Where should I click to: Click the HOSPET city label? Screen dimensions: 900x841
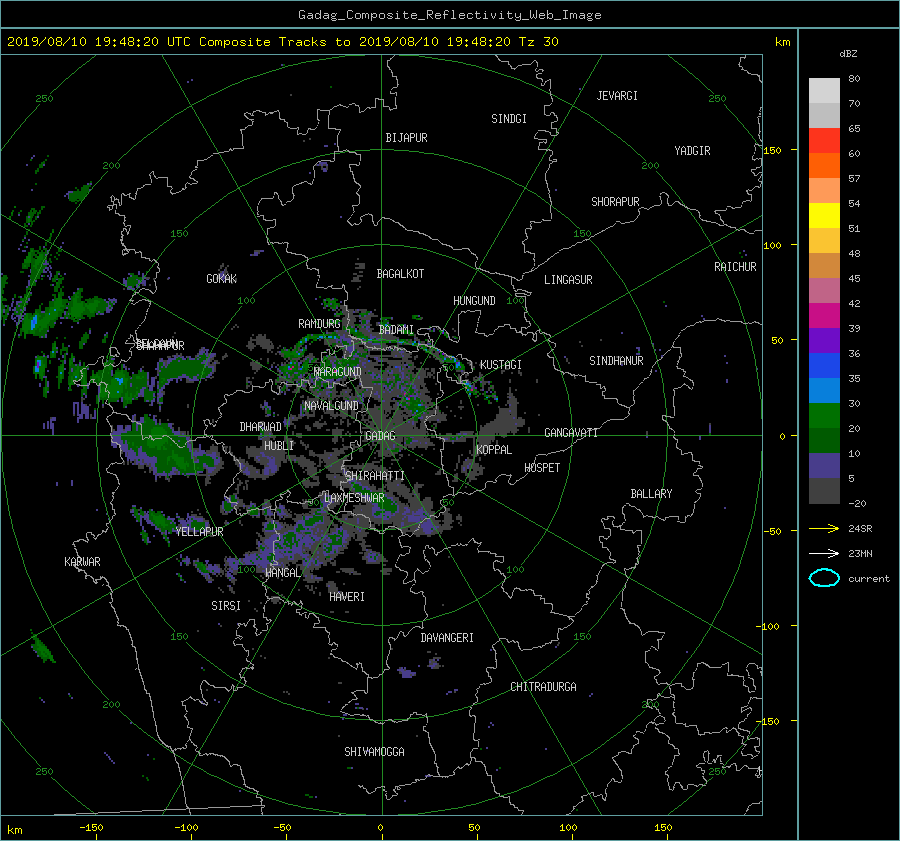(542, 468)
